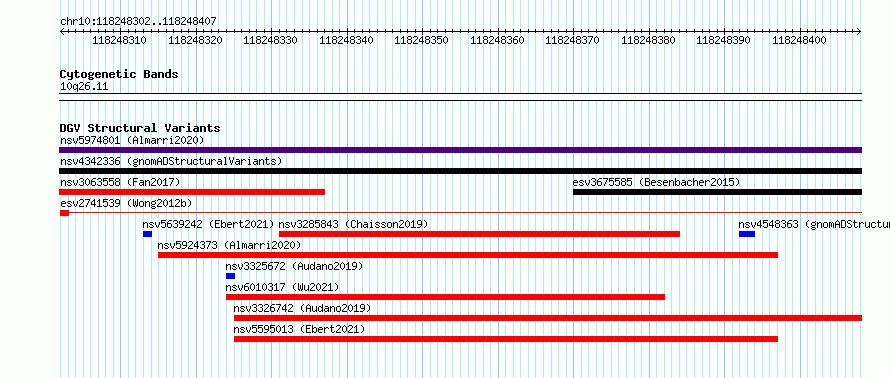Click the chr10:118248302..118248407 region label
The width and height of the screenshot is (890, 378).
click(138, 22)
